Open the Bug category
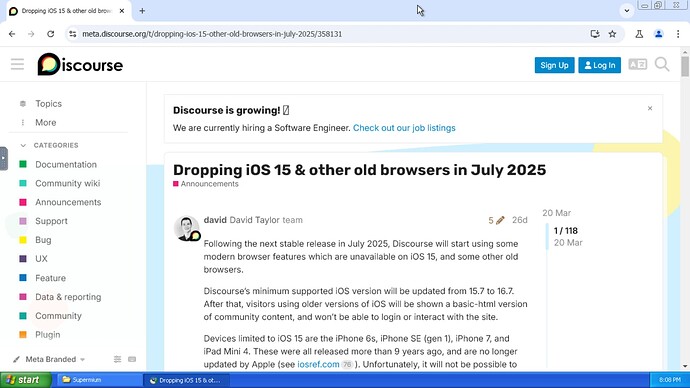Viewport: 690px width, 388px height. coord(43,240)
